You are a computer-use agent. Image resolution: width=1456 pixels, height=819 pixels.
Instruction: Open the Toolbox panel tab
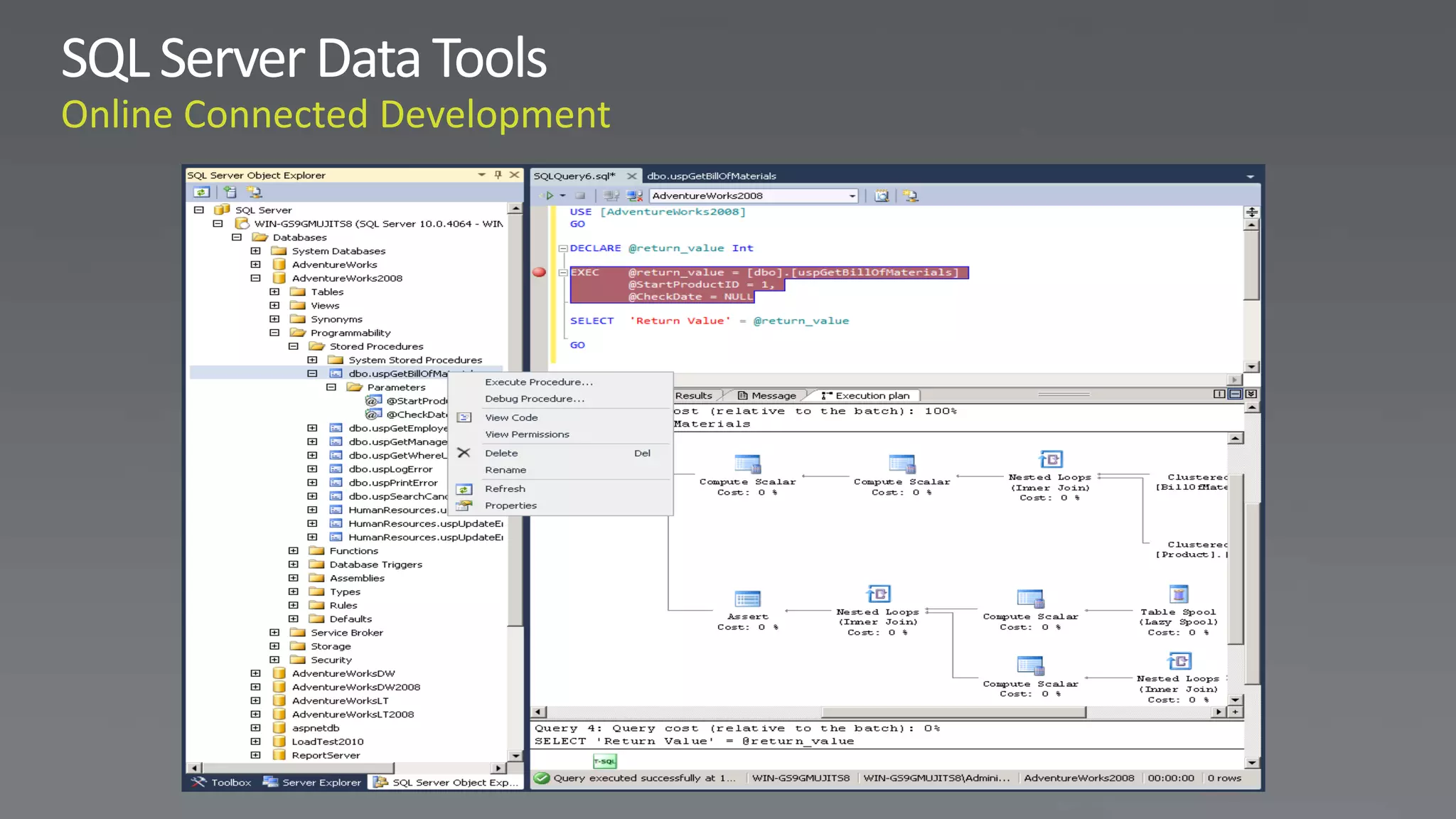click(222, 782)
